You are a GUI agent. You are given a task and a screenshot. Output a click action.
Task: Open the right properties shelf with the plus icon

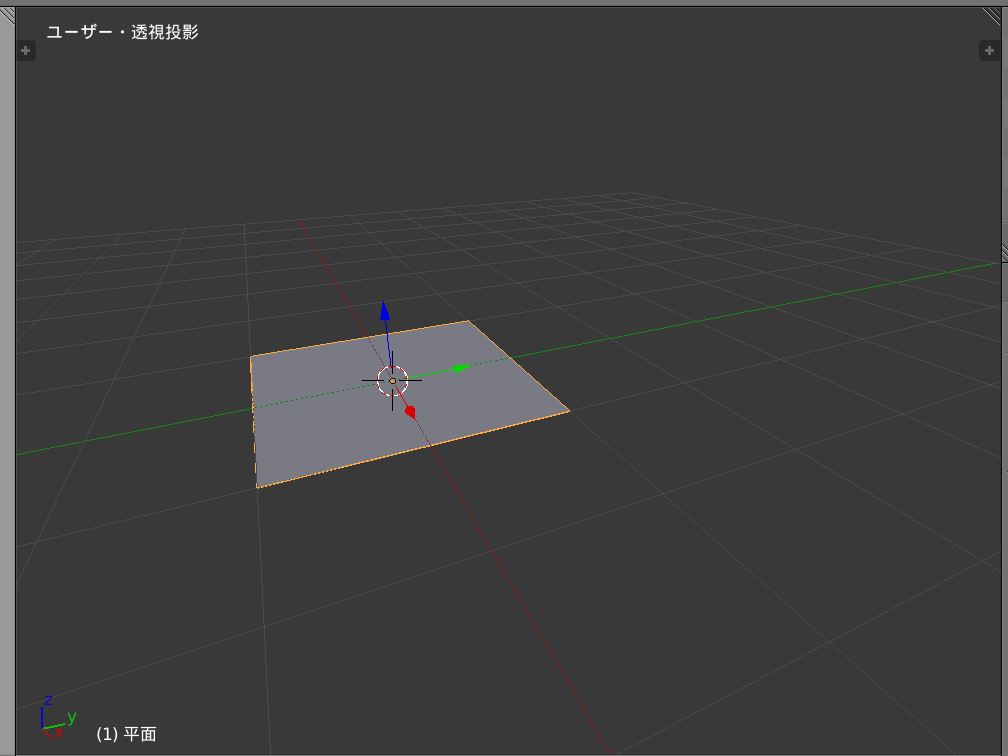(989, 50)
